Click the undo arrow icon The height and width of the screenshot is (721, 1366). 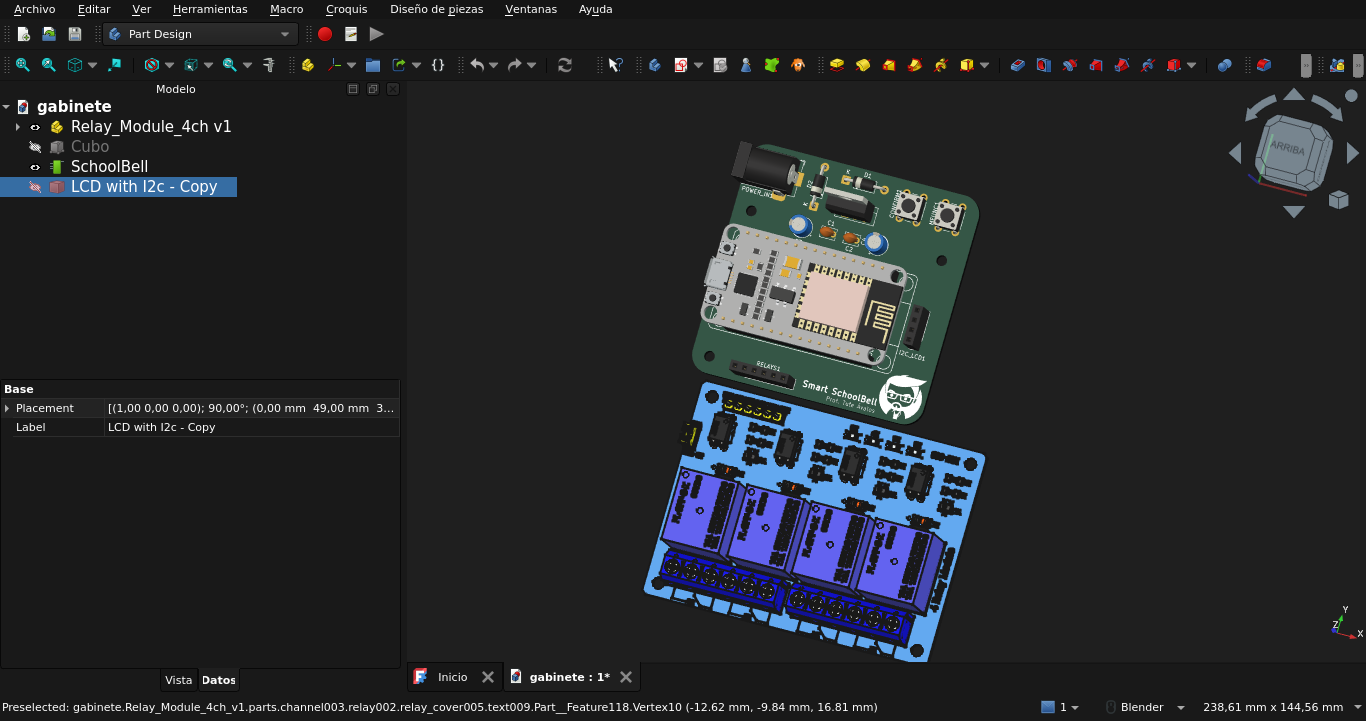[x=477, y=65]
